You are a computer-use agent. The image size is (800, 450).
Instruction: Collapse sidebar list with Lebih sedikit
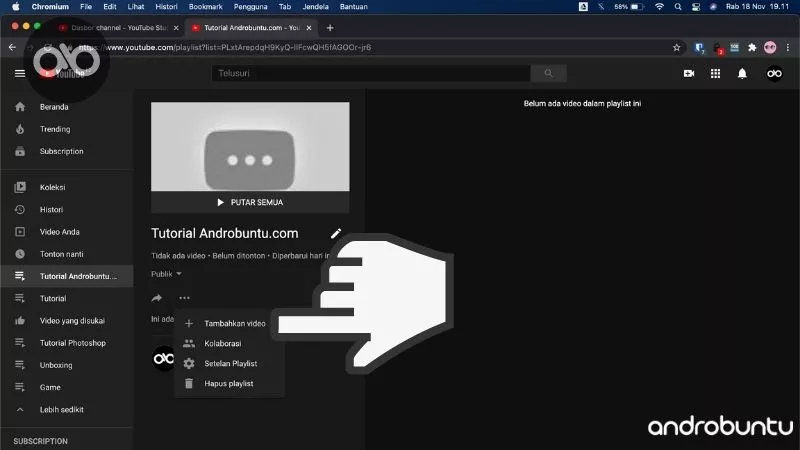62,410
